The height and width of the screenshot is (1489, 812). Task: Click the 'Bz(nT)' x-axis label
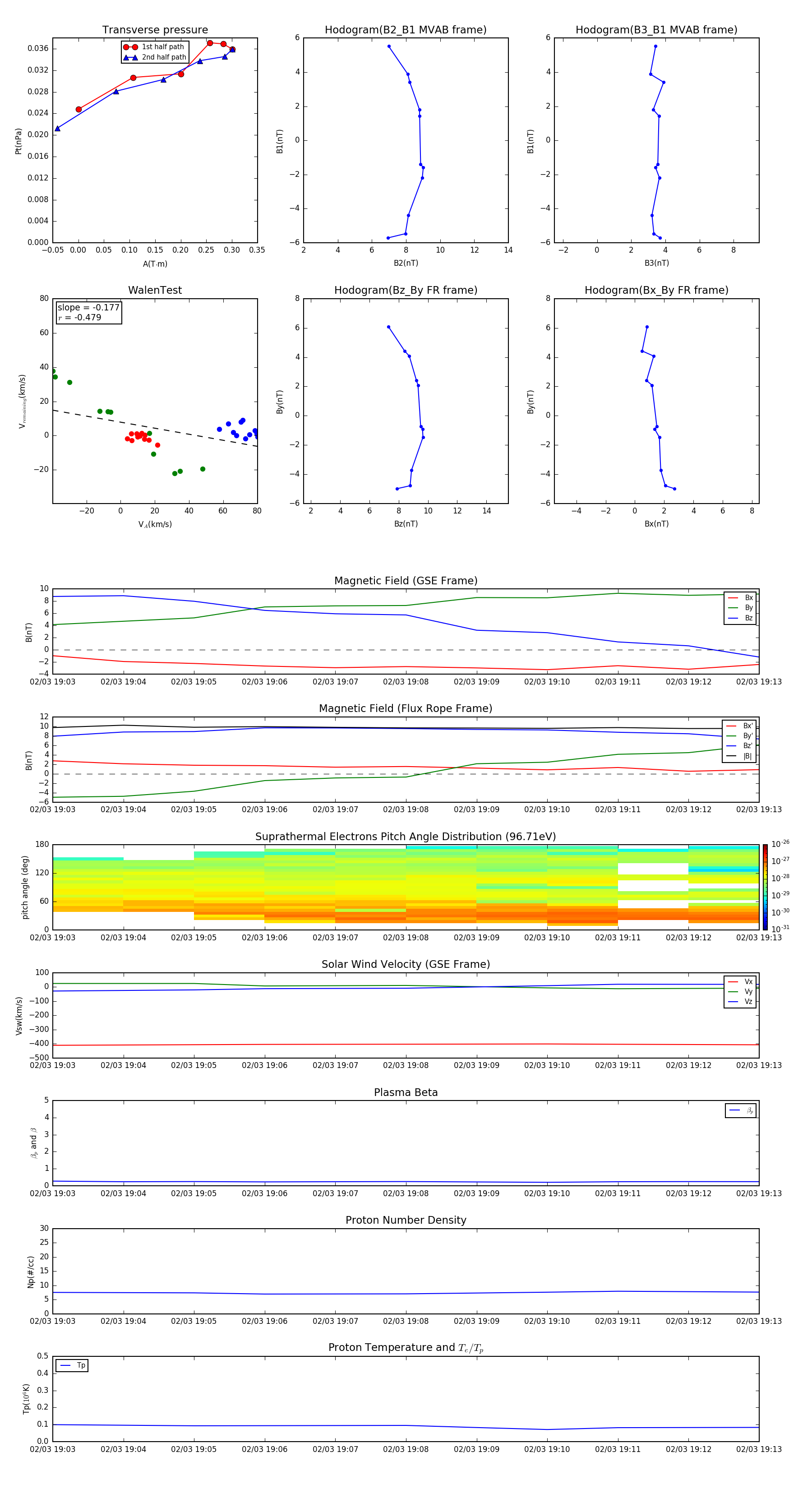[406, 524]
